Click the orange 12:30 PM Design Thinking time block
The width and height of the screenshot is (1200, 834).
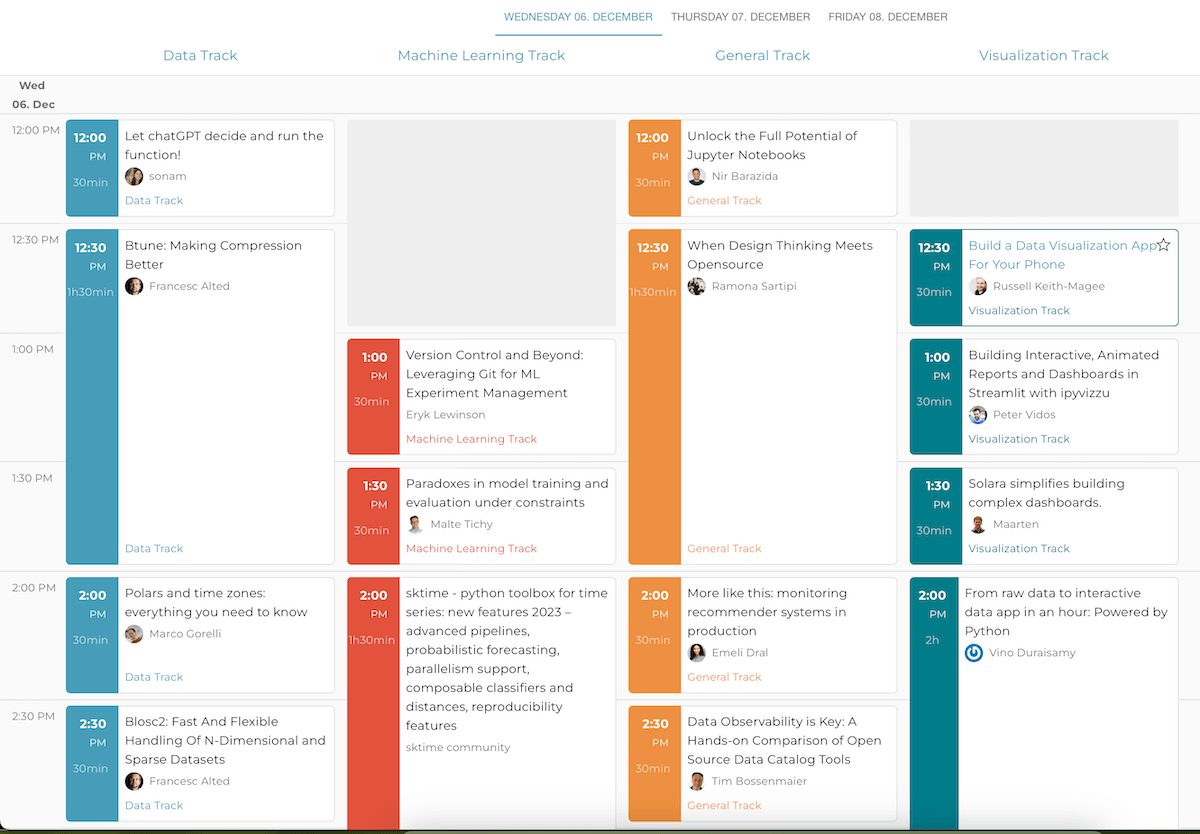pyautogui.click(x=654, y=397)
